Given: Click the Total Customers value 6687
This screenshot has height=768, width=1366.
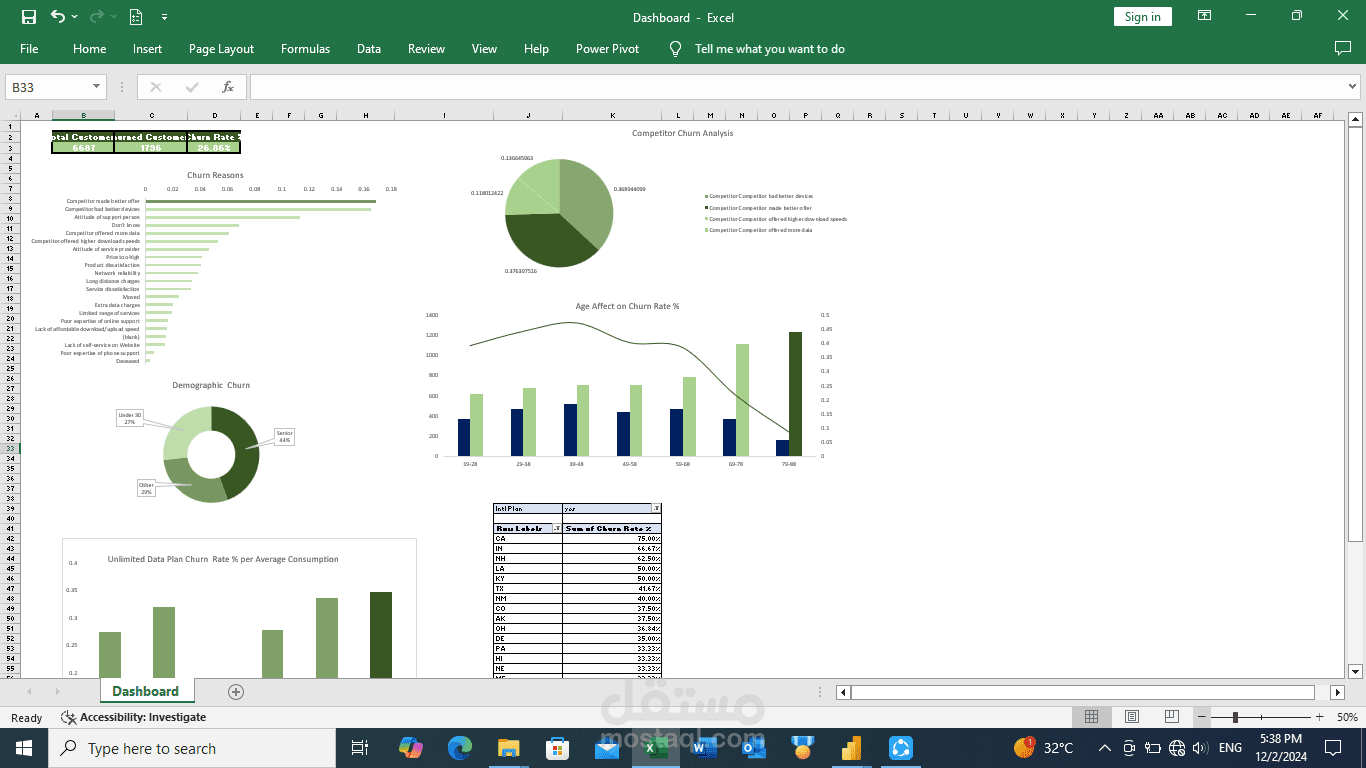Looking at the screenshot, I should click(x=83, y=147).
